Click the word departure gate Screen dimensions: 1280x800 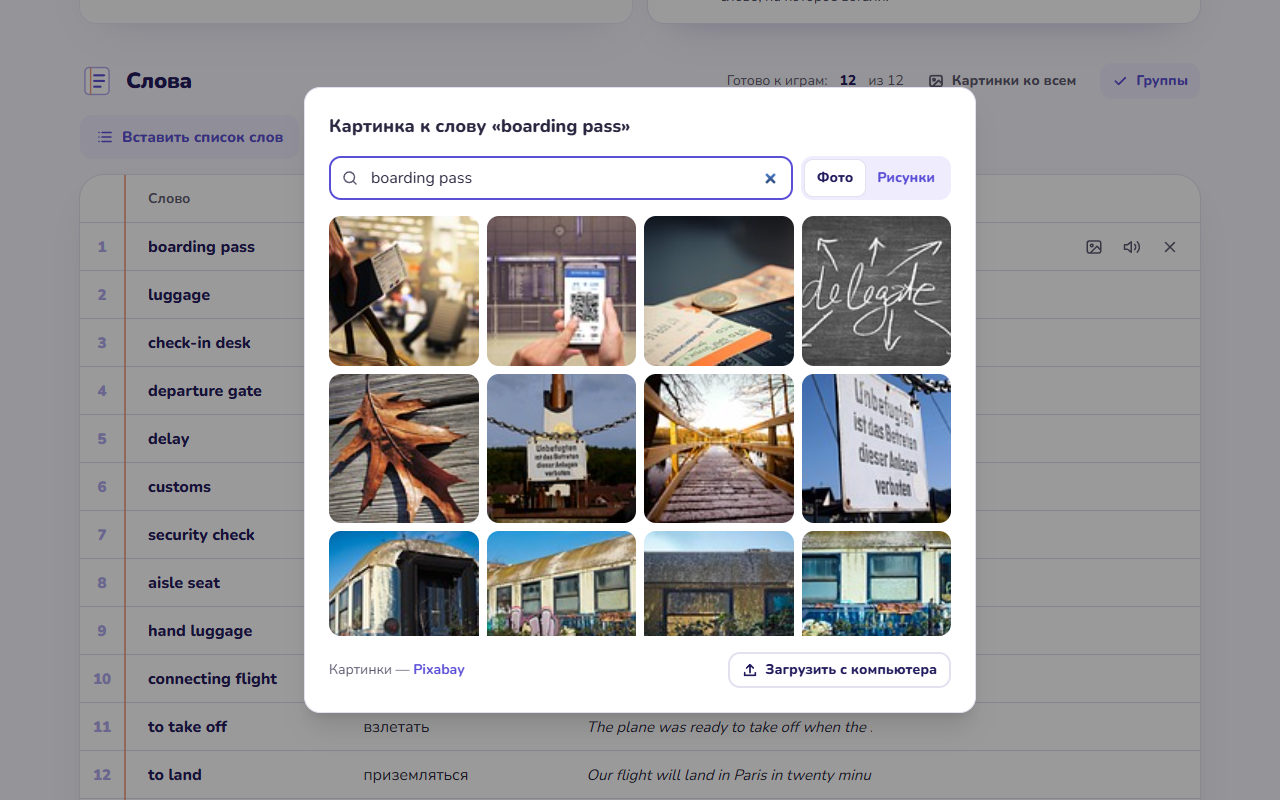[x=205, y=391]
